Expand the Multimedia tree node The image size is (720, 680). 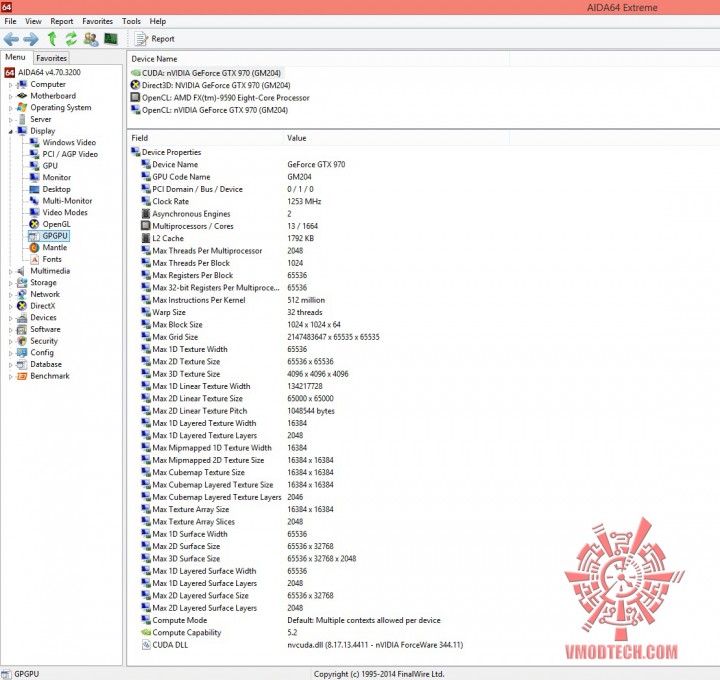click(x=10, y=271)
